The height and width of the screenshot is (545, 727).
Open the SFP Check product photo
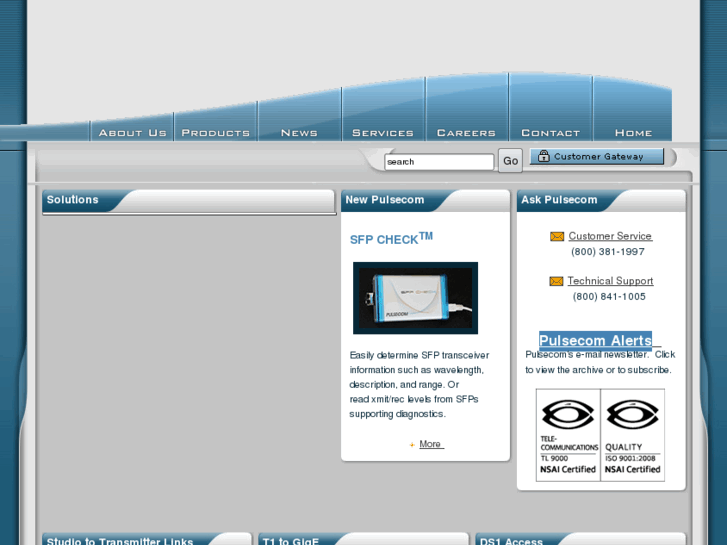point(415,298)
